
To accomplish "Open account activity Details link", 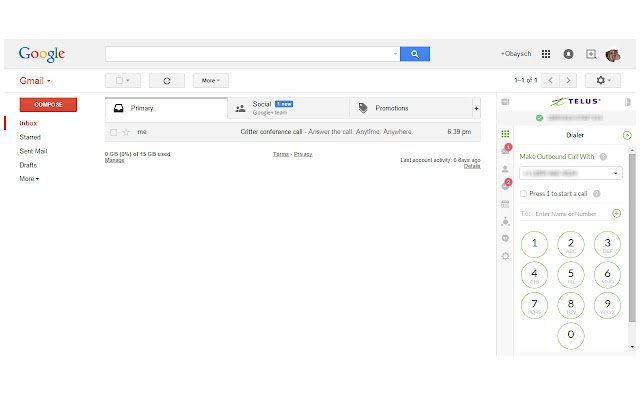I will pos(472,166).
